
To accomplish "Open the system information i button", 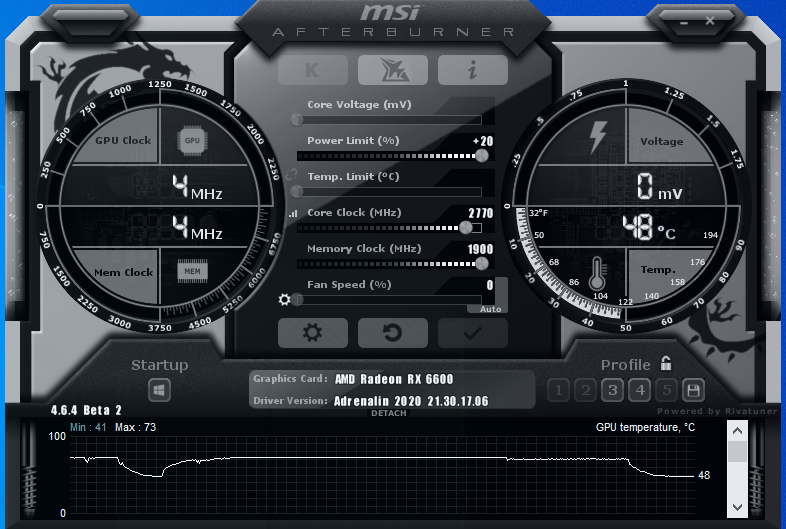I will click(x=473, y=70).
